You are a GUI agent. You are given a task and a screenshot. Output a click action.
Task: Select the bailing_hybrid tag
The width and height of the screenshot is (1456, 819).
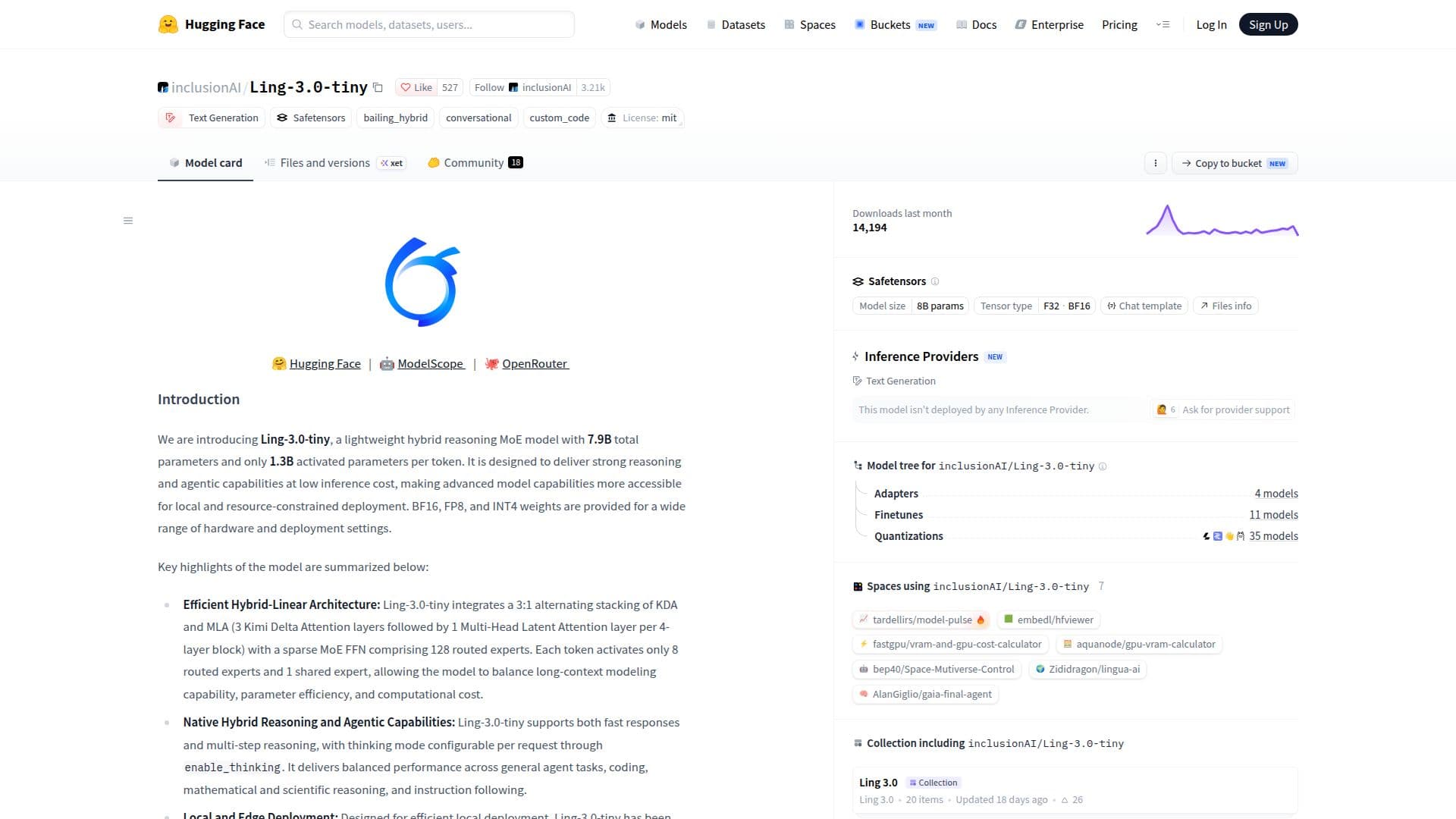[x=395, y=118]
